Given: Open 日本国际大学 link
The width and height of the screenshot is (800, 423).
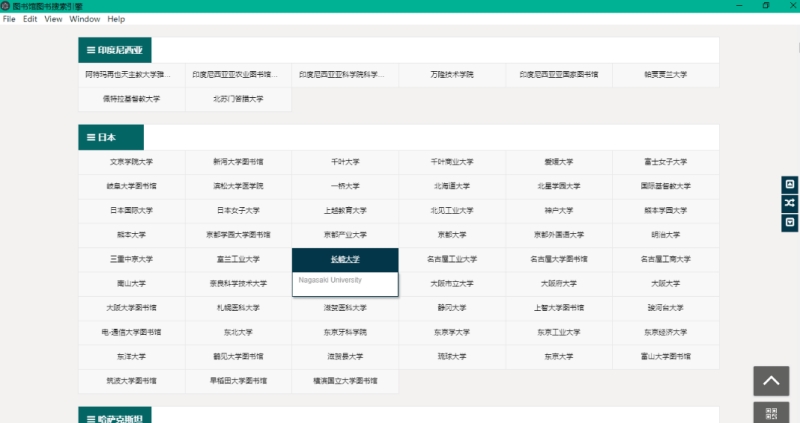Looking at the screenshot, I should [x=132, y=210].
